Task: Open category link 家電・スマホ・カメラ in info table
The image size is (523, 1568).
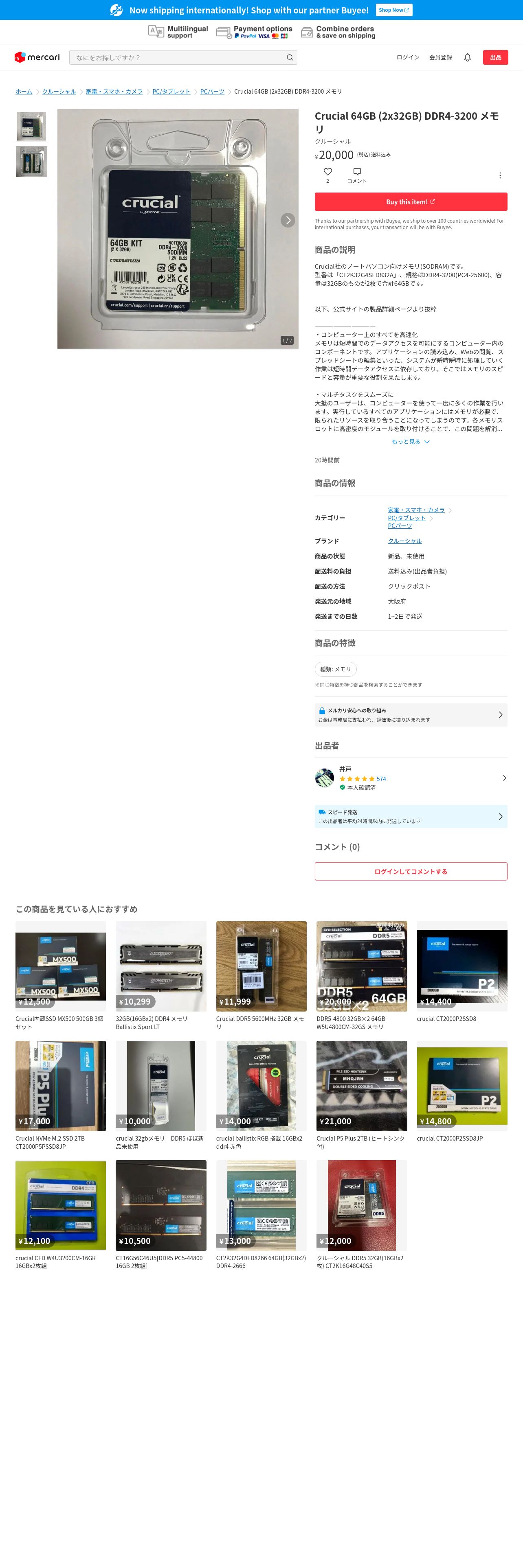Action: tap(416, 510)
